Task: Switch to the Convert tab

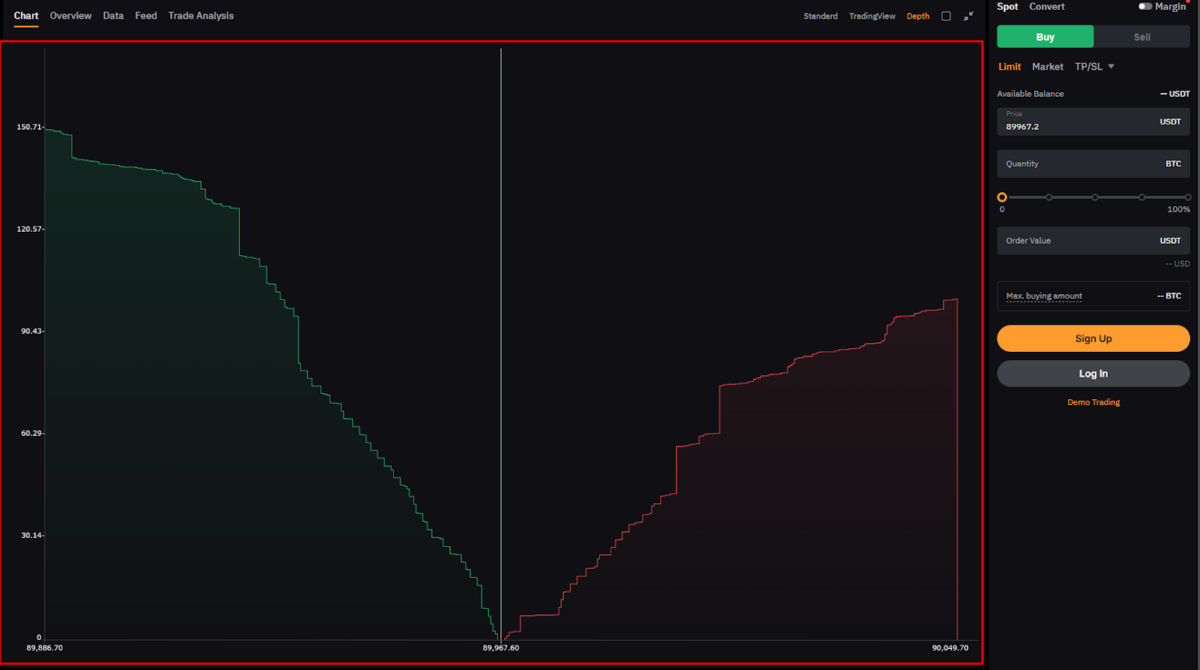Action: [x=1046, y=7]
